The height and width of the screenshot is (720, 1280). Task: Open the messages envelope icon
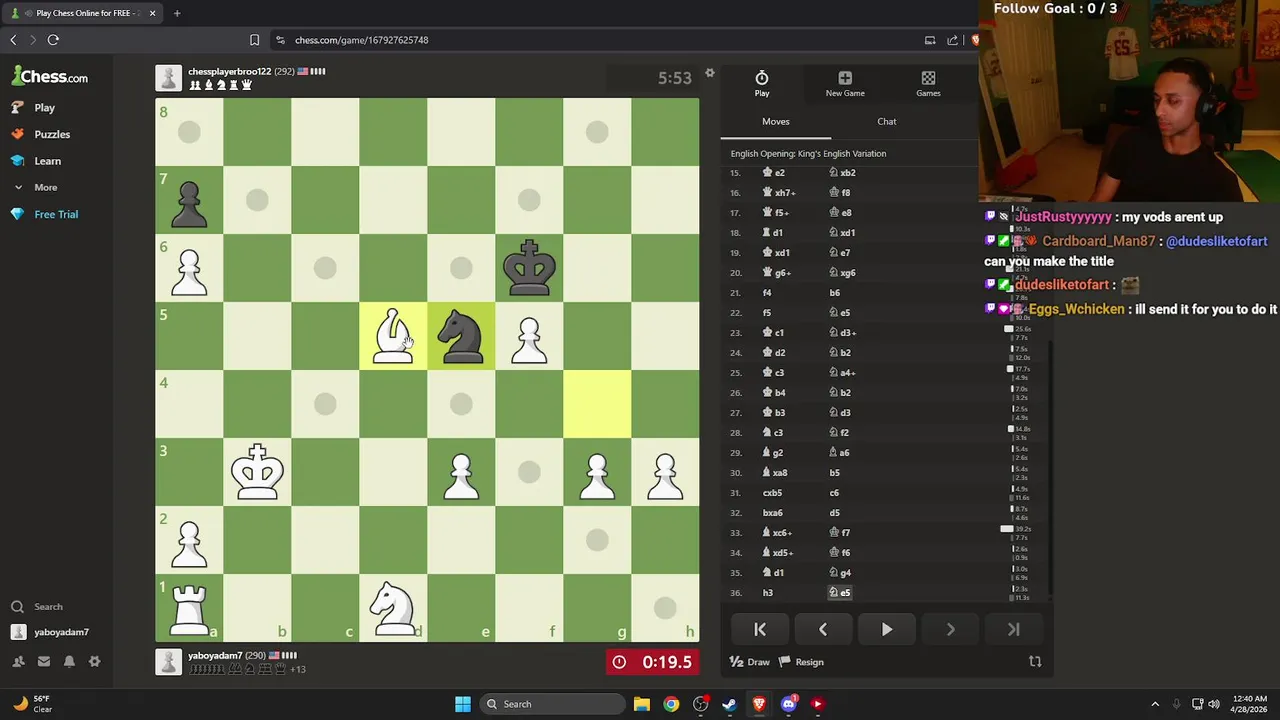tap(44, 661)
